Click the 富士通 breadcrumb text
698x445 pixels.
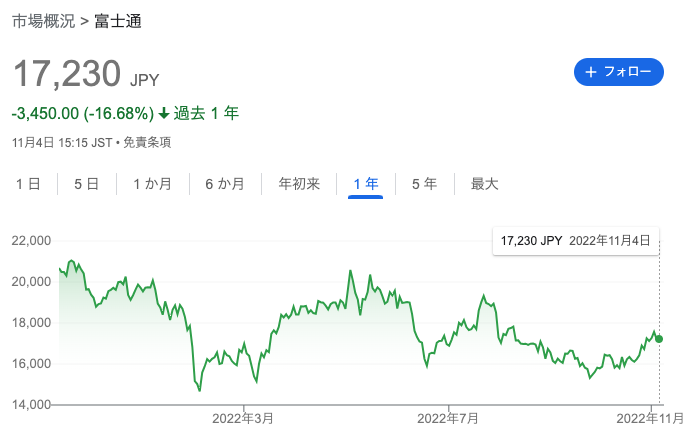(118, 21)
